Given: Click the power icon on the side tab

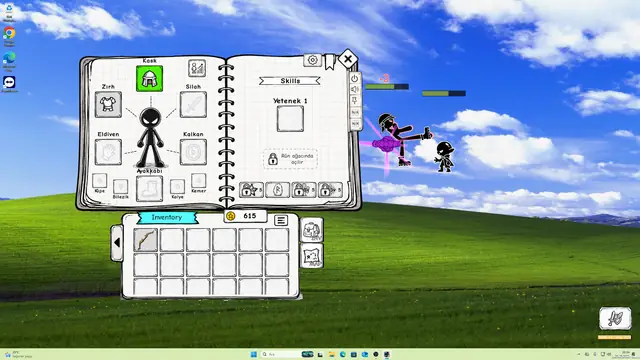Looking at the screenshot, I should click(355, 78).
